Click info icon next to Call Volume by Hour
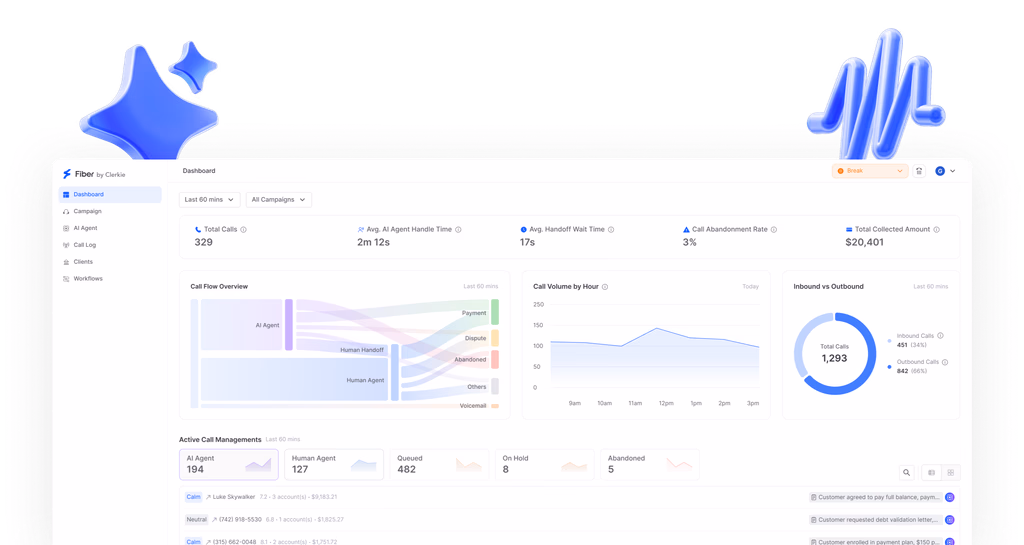This screenshot has width=1024, height=545. tap(605, 287)
